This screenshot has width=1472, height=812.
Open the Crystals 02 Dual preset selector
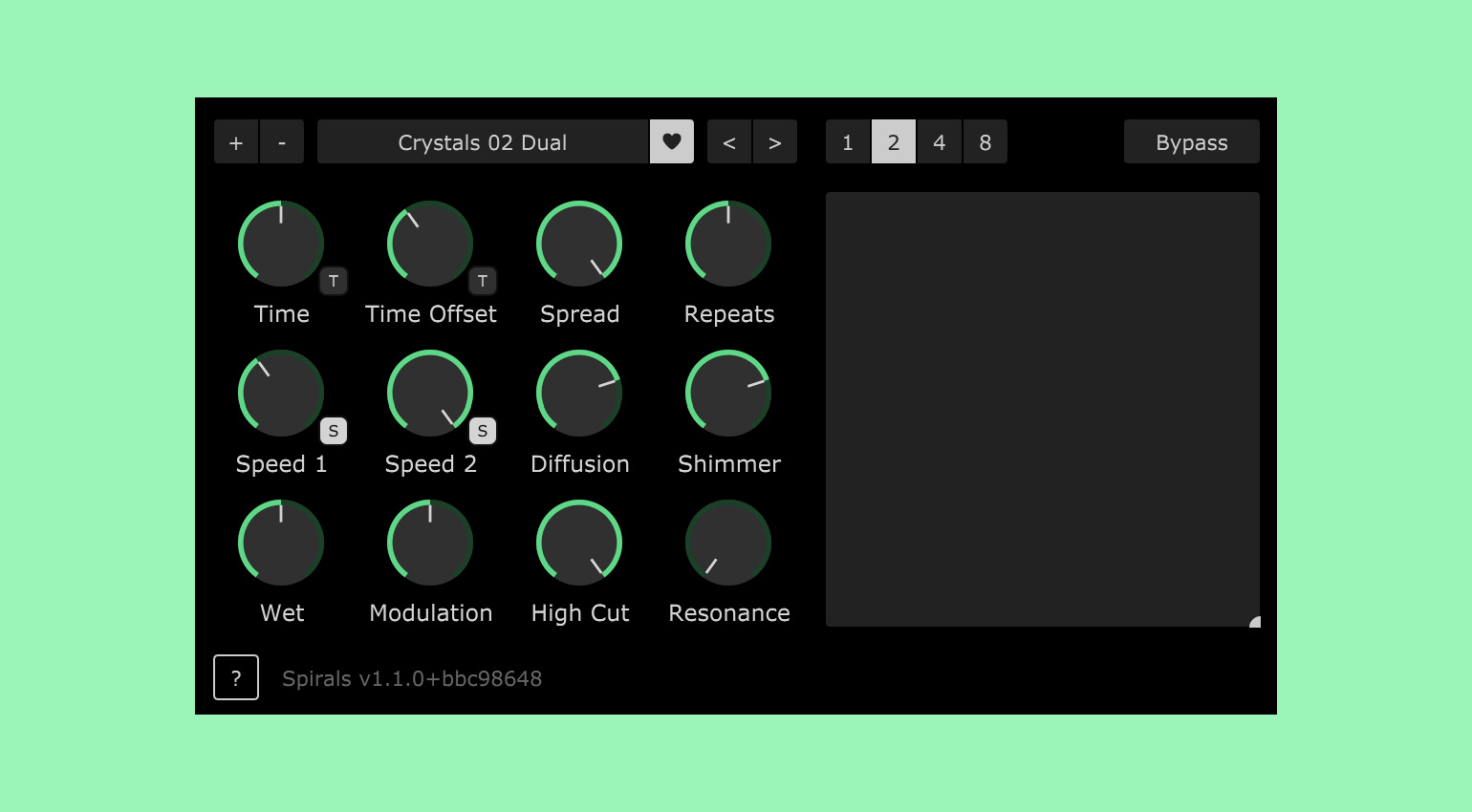[x=483, y=141]
